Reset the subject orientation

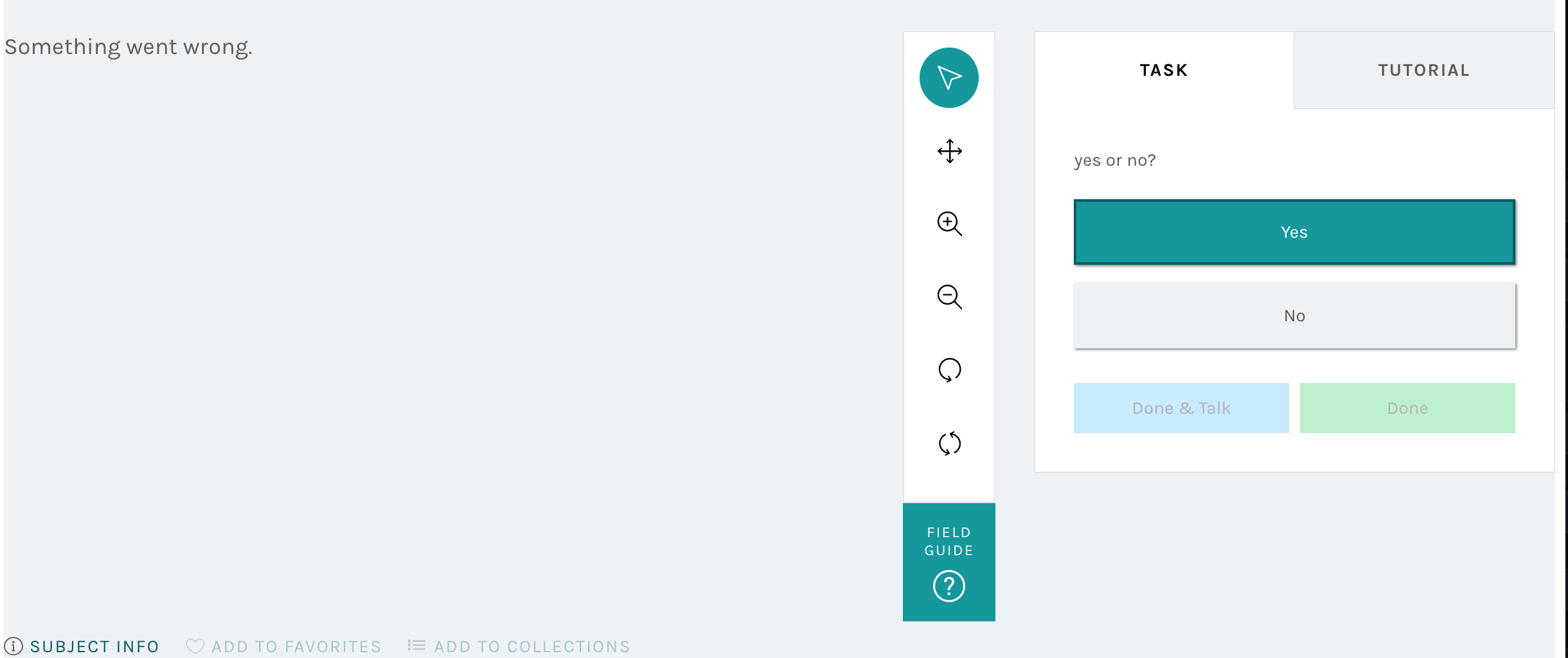tap(949, 443)
